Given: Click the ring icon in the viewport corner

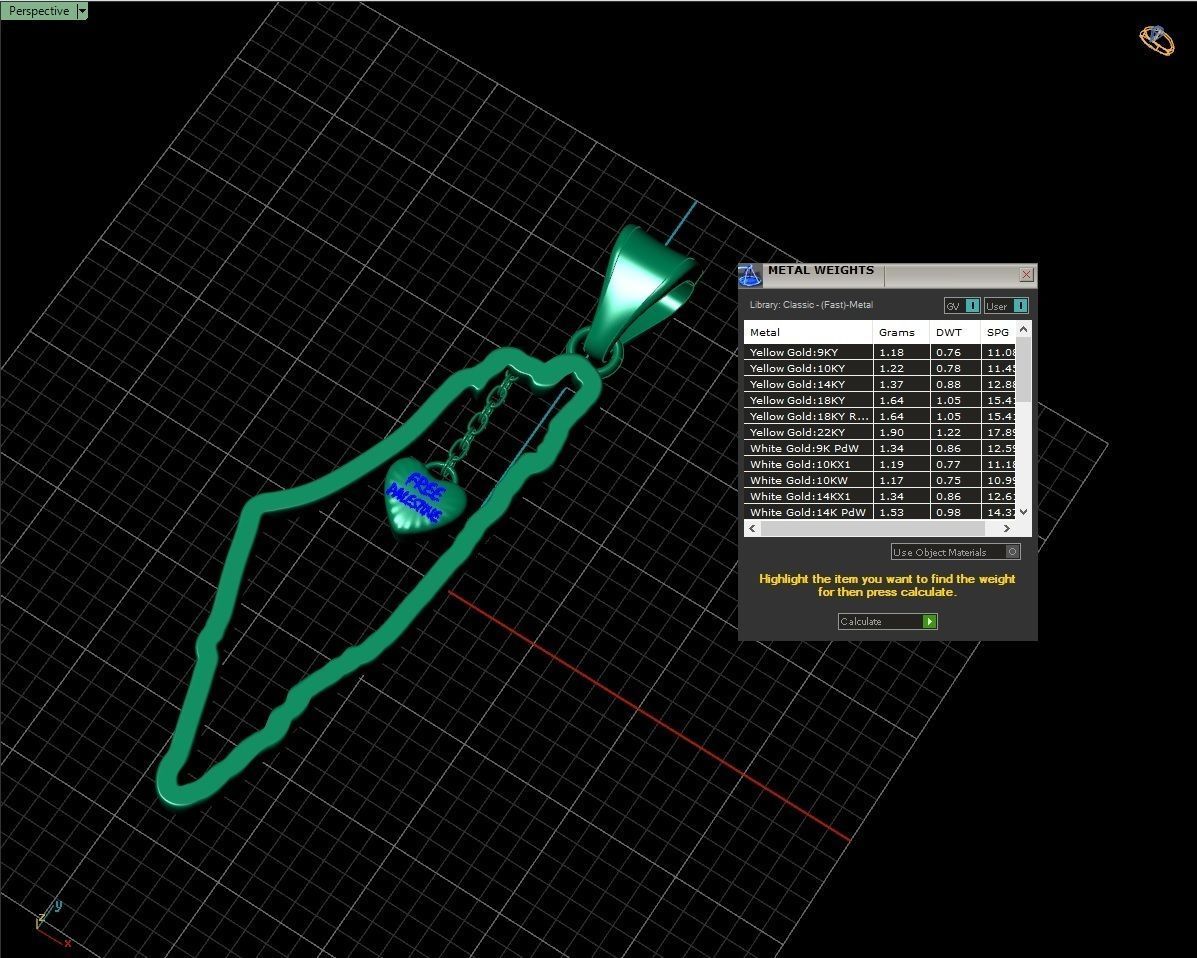Looking at the screenshot, I should [1157, 40].
